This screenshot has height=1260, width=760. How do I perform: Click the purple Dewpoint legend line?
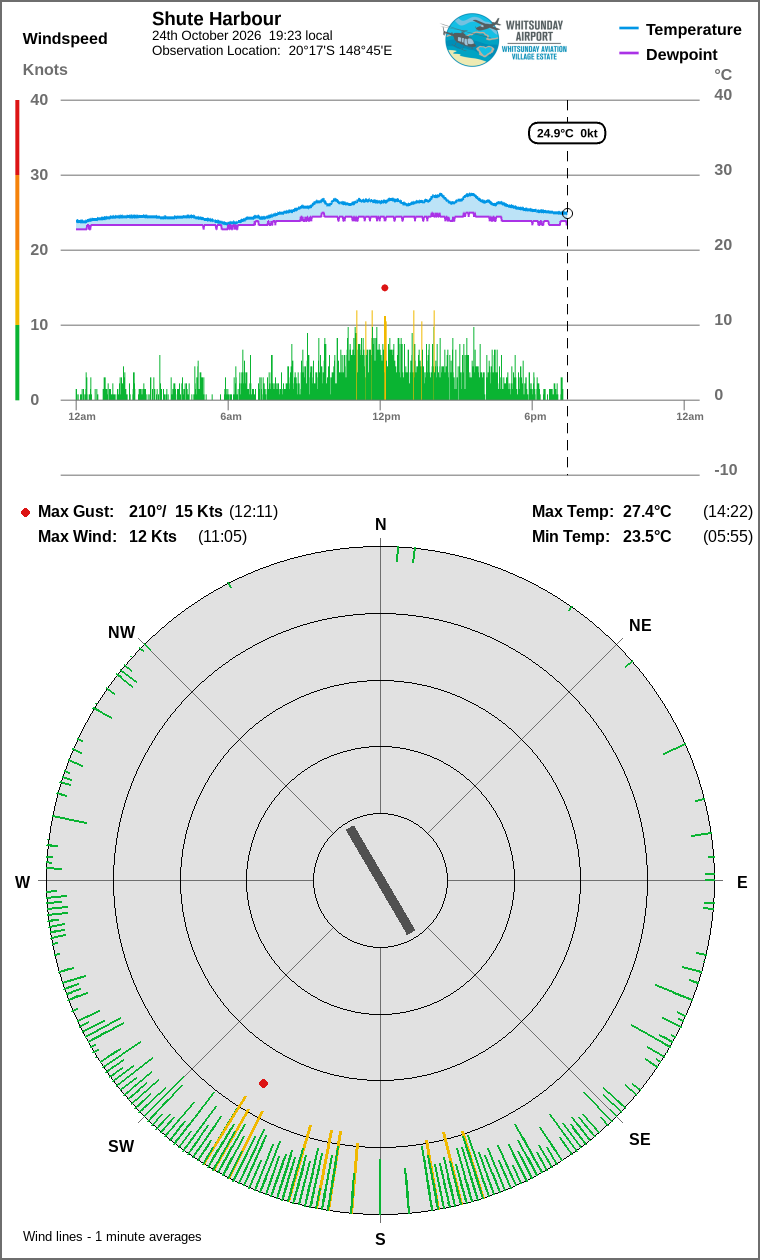pyautogui.click(x=629, y=54)
